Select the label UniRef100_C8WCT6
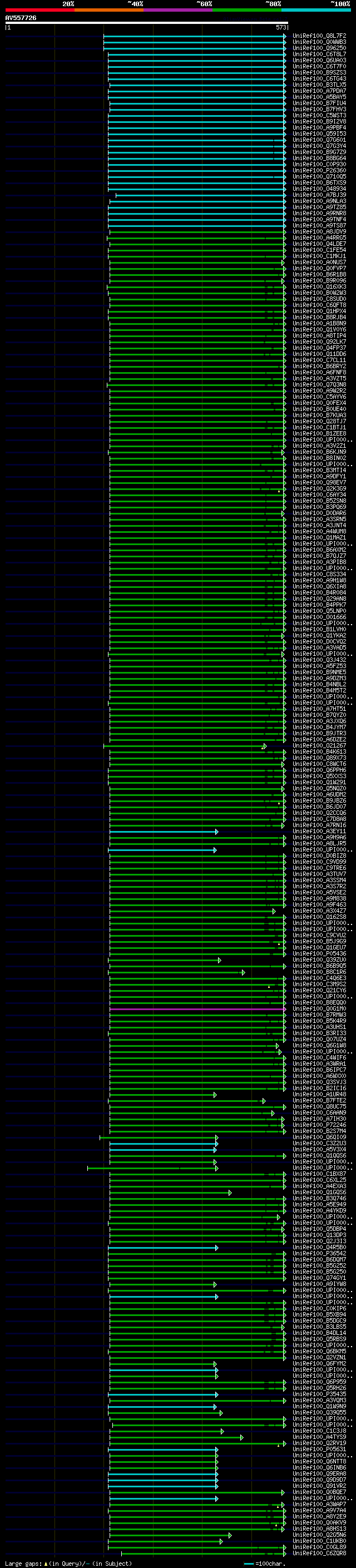 [x=319, y=764]
